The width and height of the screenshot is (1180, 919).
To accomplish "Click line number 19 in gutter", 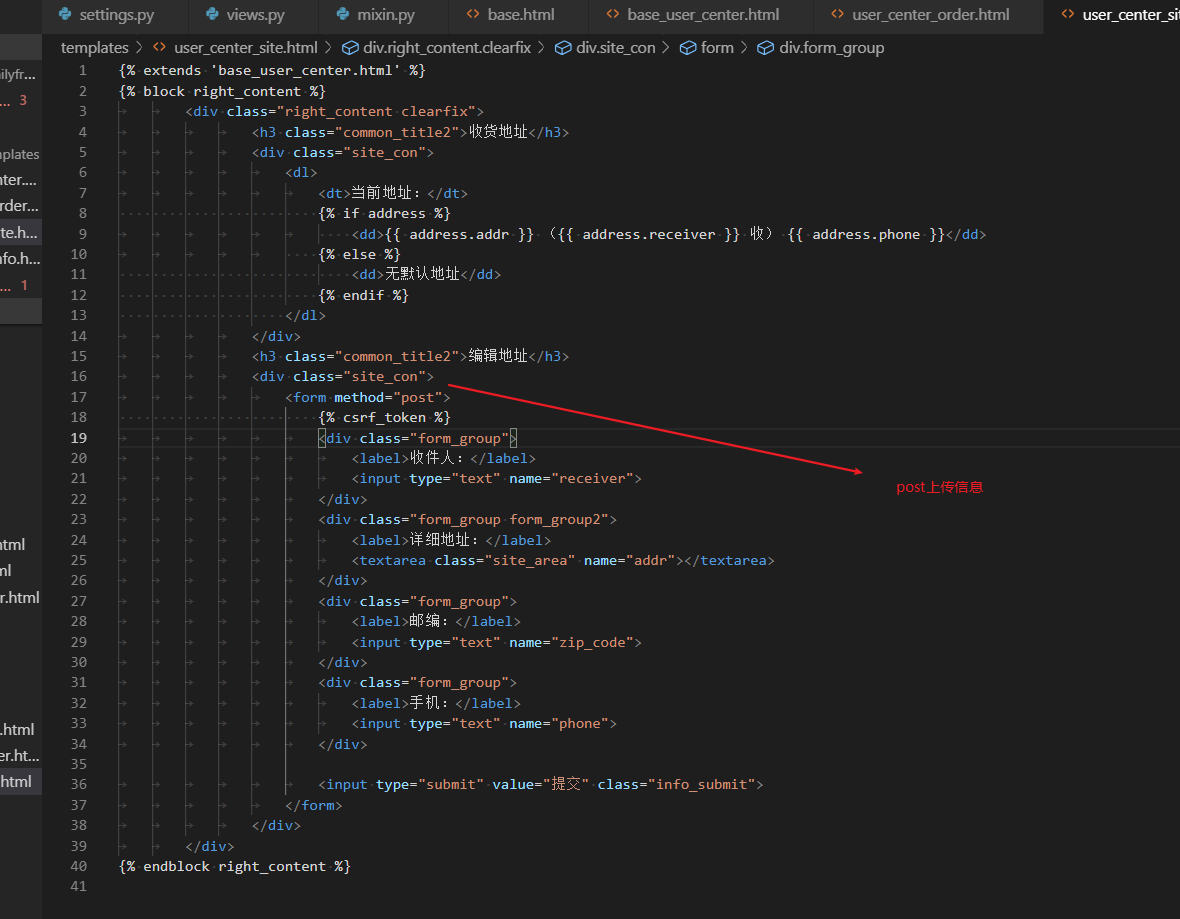I will pos(79,438).
